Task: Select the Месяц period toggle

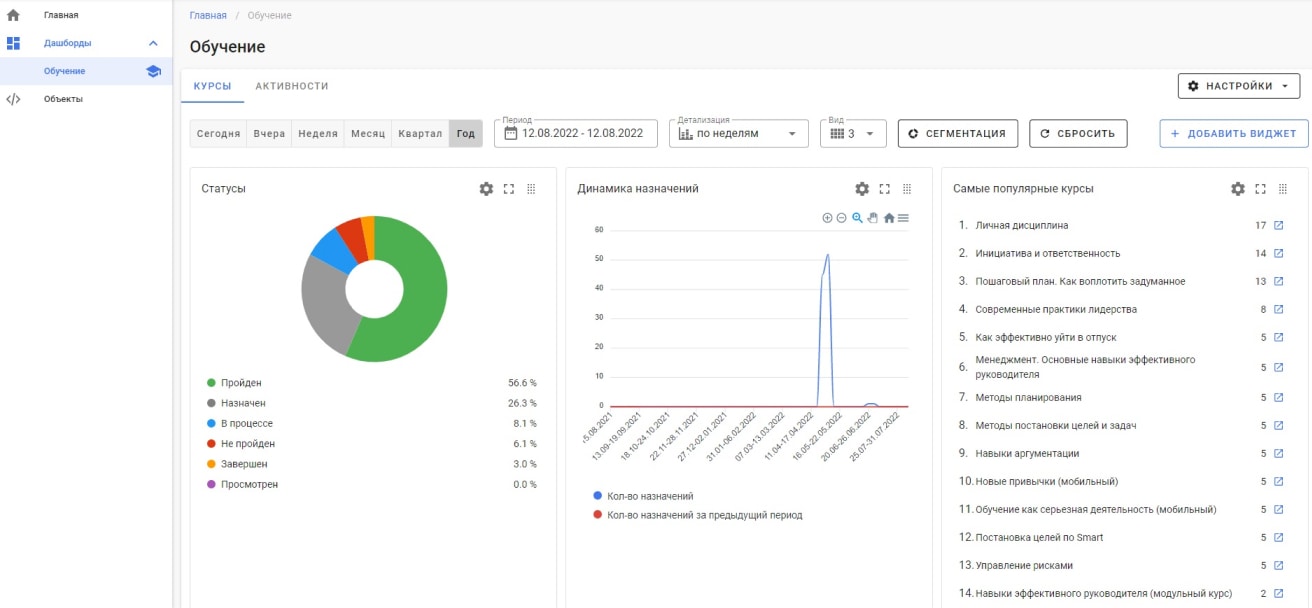Action: pos(367,134)
